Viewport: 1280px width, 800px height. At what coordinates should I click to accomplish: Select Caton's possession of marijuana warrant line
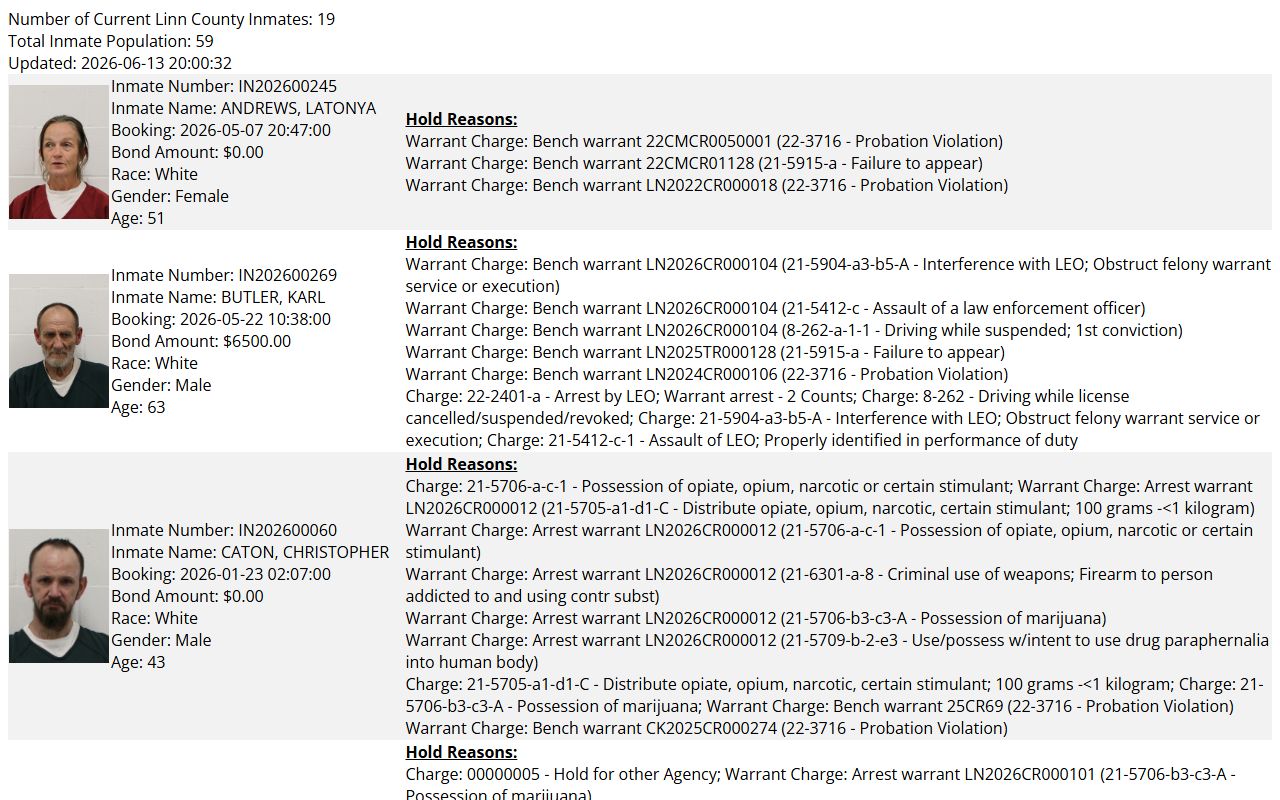coord(756,618)
